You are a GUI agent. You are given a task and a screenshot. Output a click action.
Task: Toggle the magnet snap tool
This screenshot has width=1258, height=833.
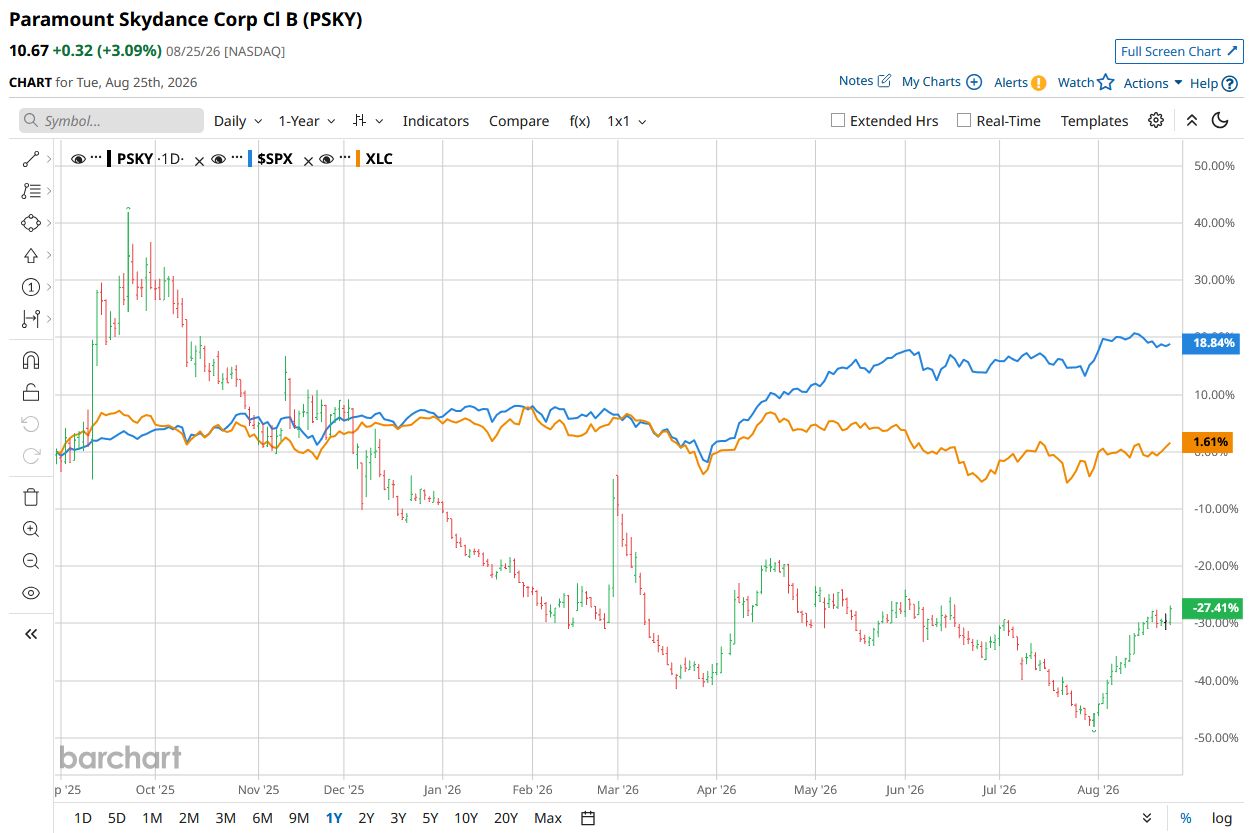point(30,360)
